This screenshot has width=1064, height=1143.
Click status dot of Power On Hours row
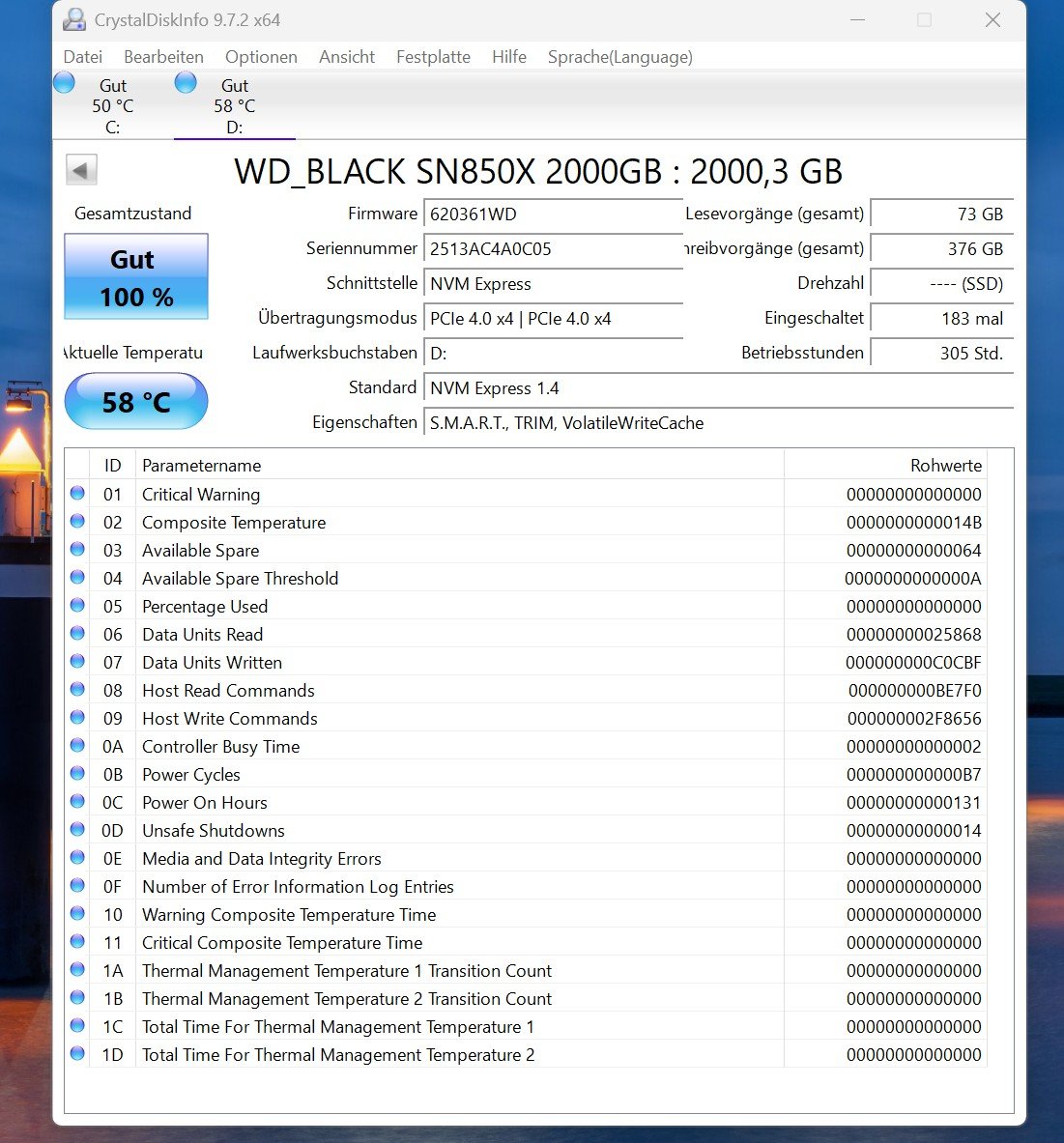pos(77,802)
